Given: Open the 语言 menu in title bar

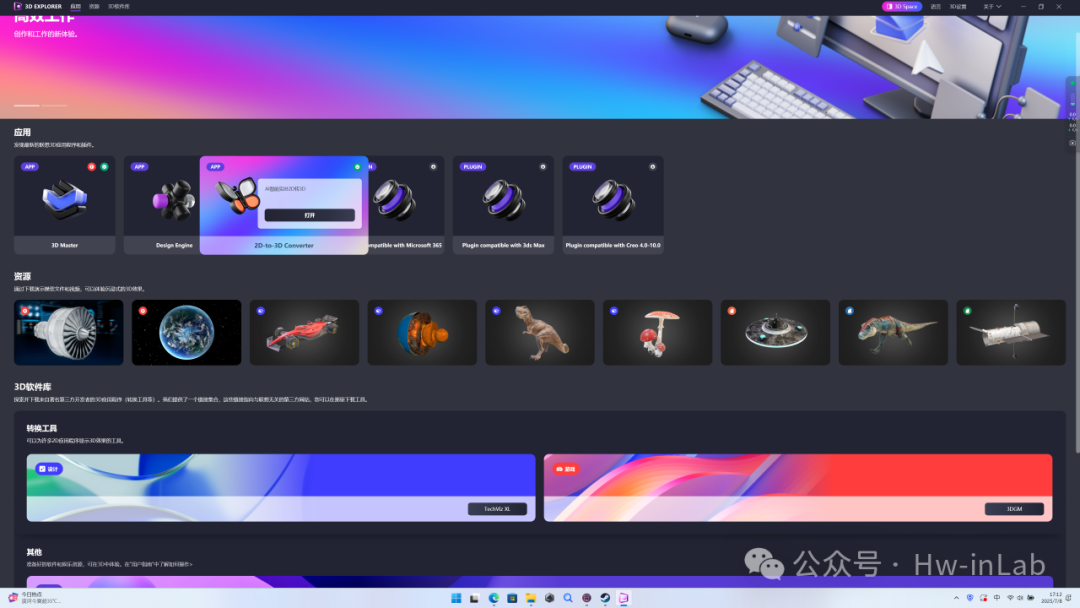Looking at the screenshot, I should pos(935,6).
